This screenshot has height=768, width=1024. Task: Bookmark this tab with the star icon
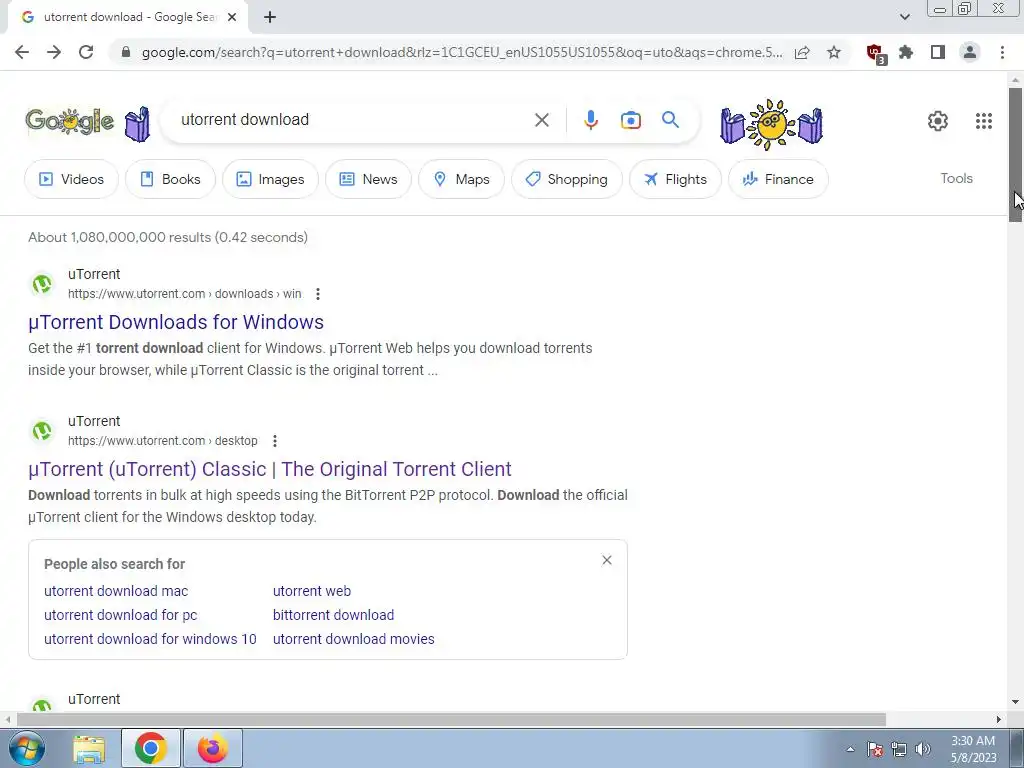[x=834, y=52]
